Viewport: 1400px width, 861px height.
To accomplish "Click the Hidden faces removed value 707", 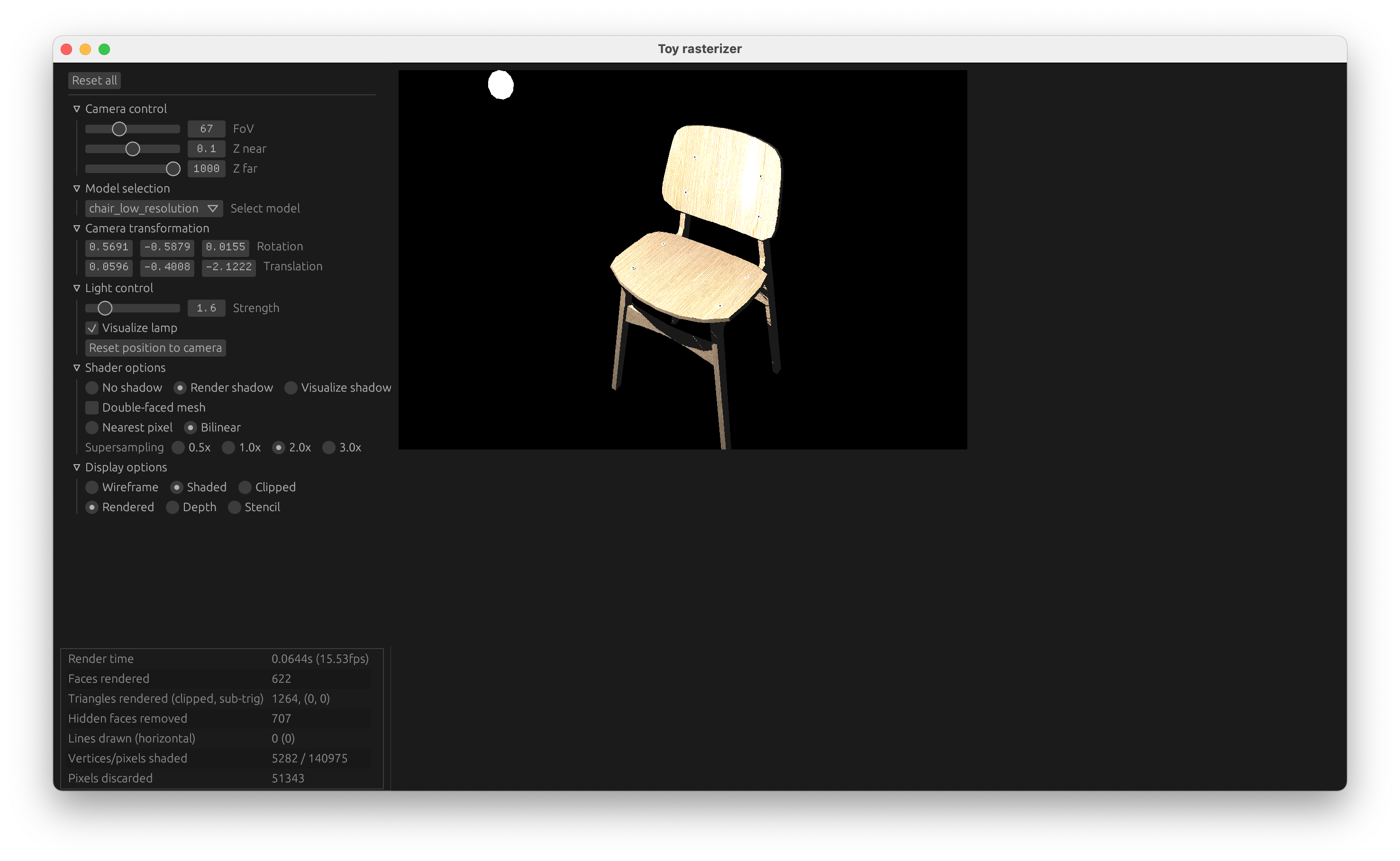I will [281, 719].
